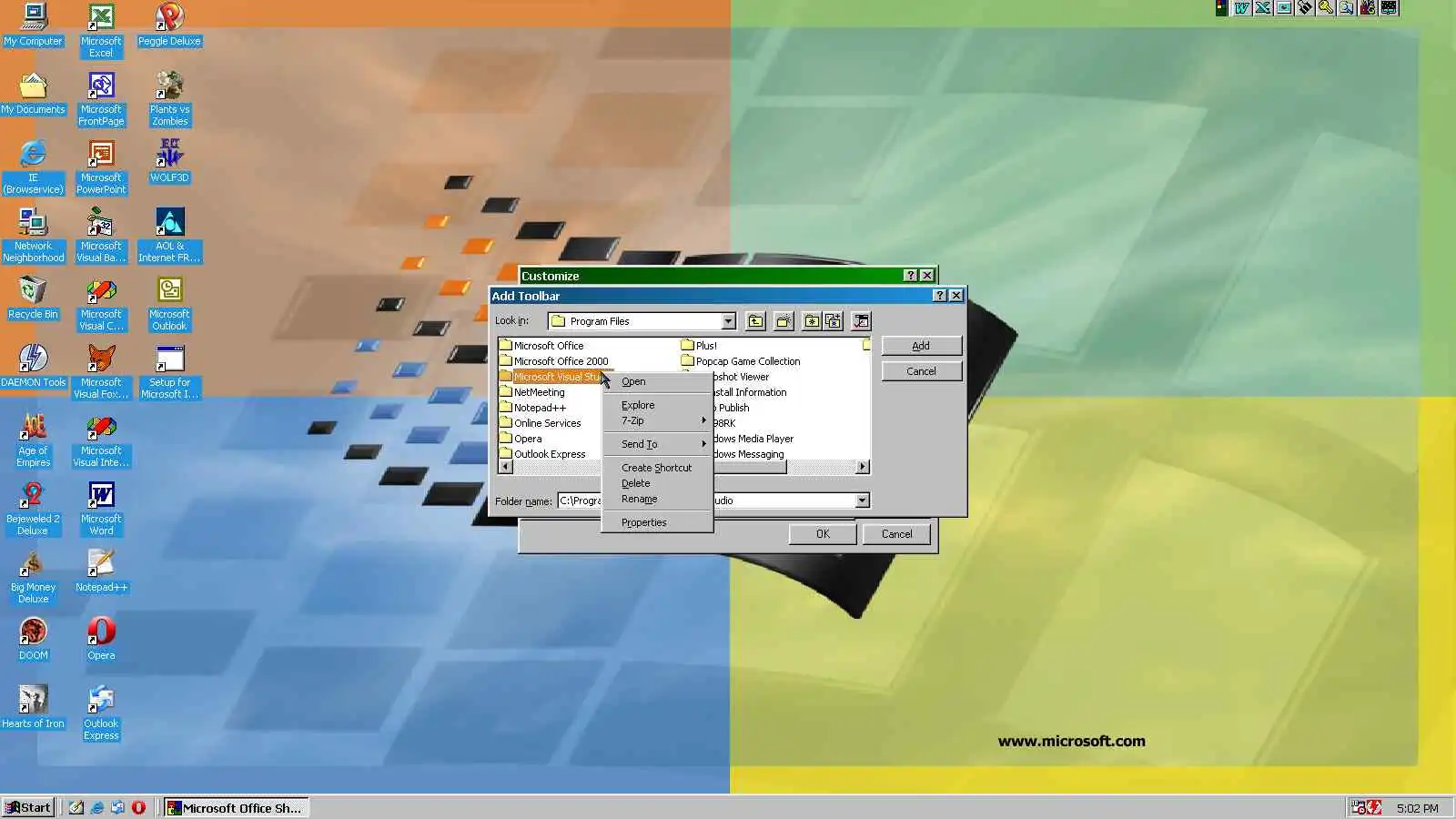Select the Microsoft PowerPoint desktop icon
This screenshot has width=1456, height=819.
click(101, 167)
